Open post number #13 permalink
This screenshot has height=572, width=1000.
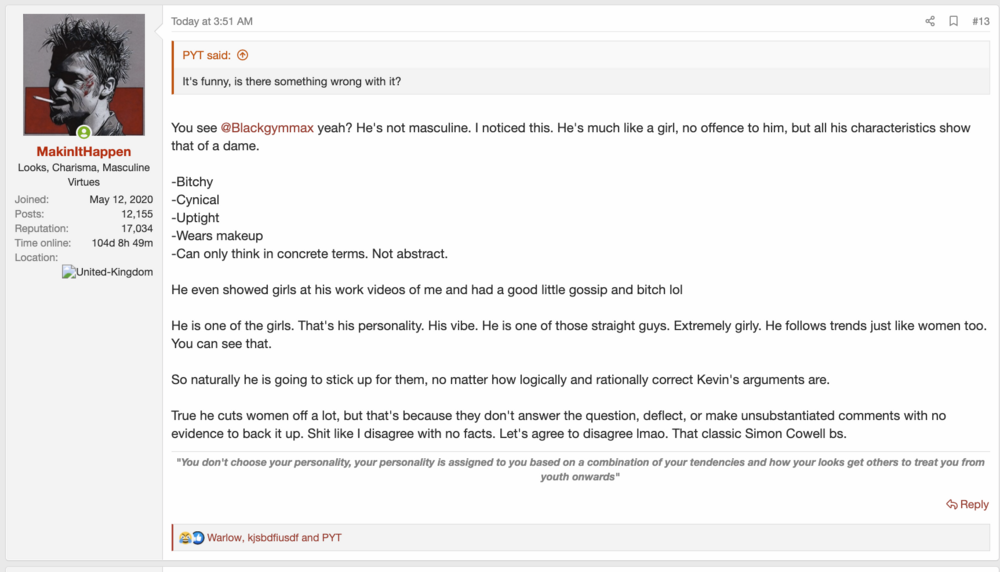click(x=981, y=21)
